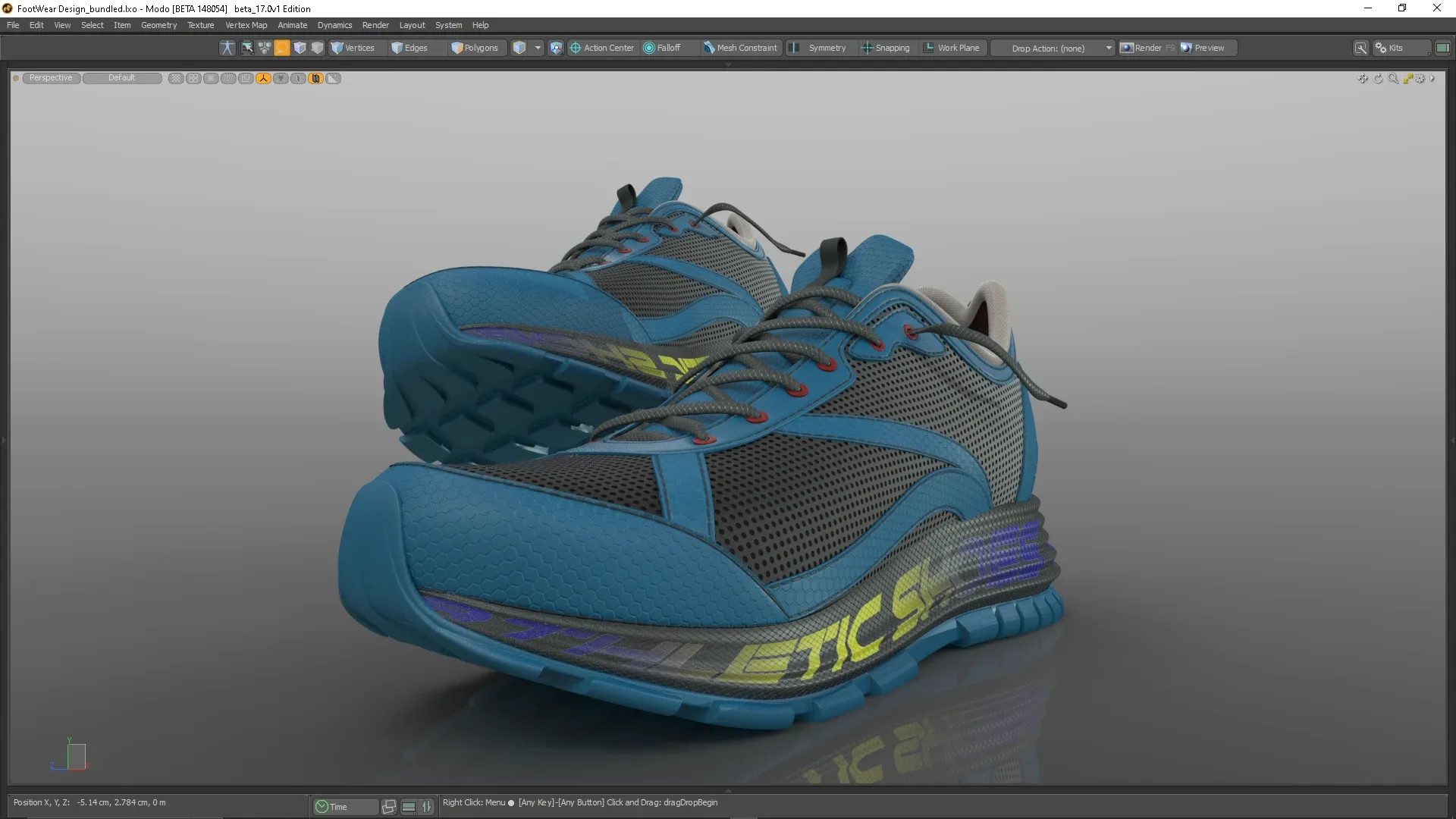1456x819 pixels.
Task: Open the Vertex Map menu
Action: pos(246,25)
